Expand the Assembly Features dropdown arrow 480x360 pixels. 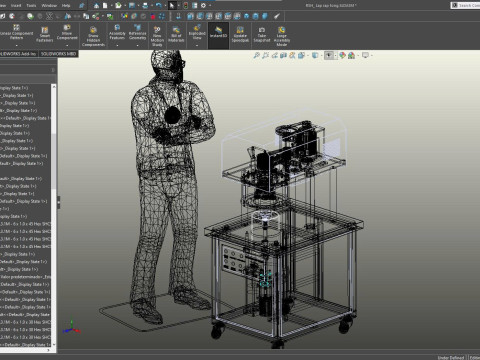point(117,45)
